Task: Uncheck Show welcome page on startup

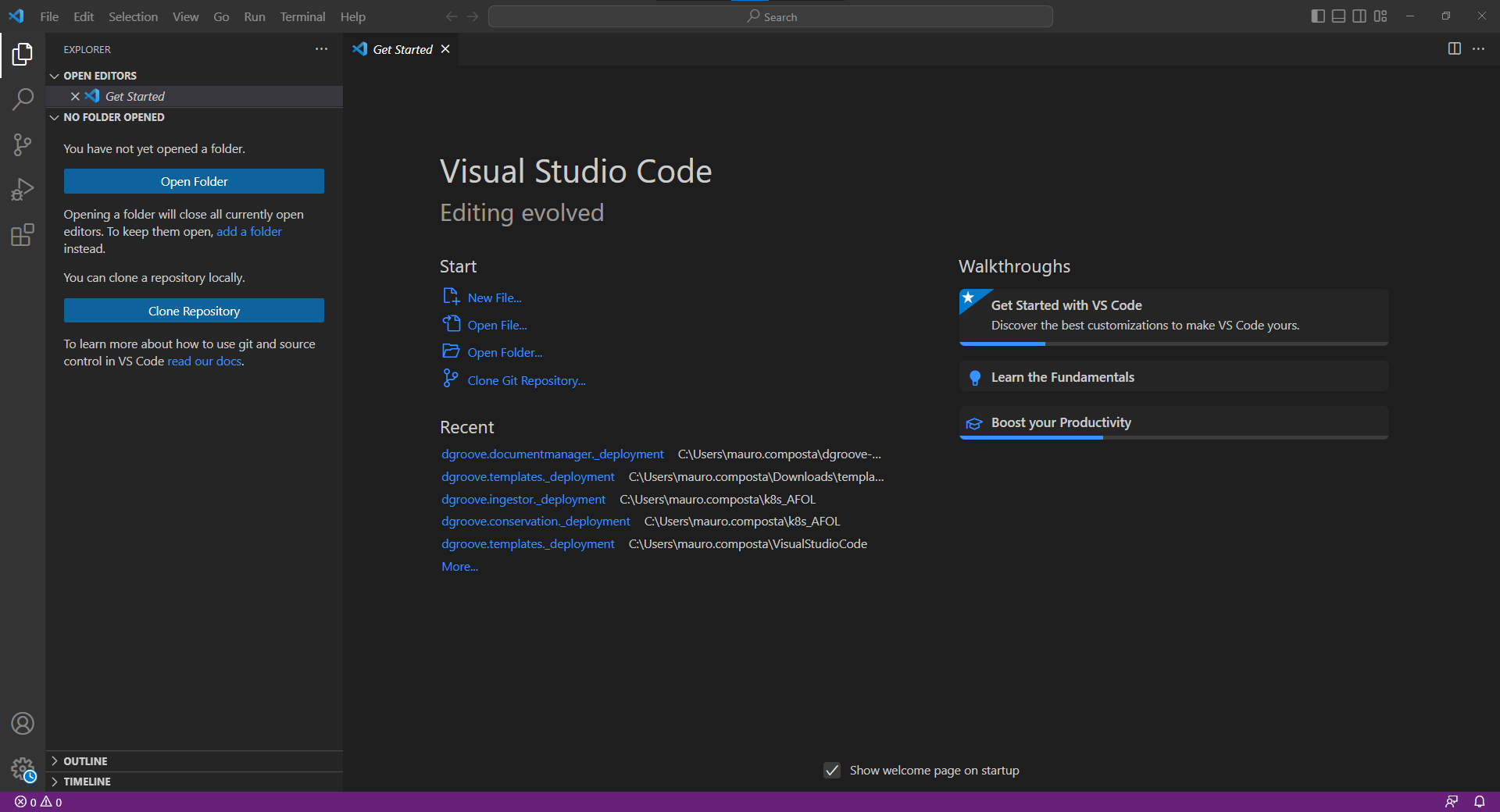Action: click(832, 771)
